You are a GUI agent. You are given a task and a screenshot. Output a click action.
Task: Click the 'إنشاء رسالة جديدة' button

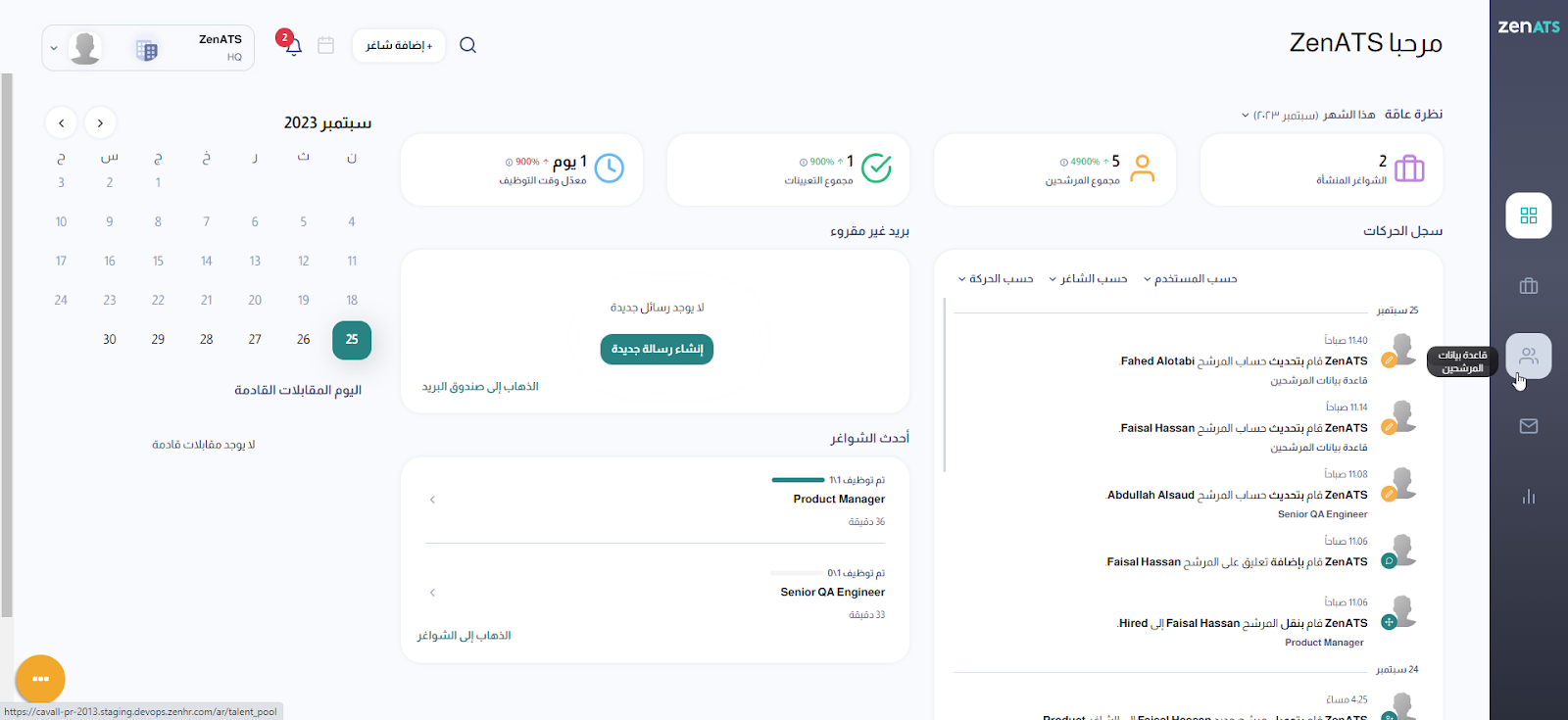pyautogui.click(x=657, y=349)
